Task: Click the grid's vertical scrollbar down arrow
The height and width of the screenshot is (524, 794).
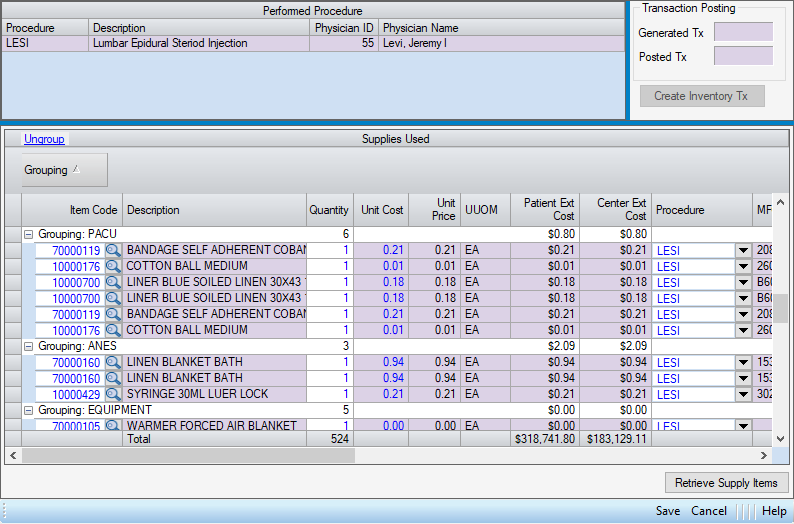Action: 785,438
